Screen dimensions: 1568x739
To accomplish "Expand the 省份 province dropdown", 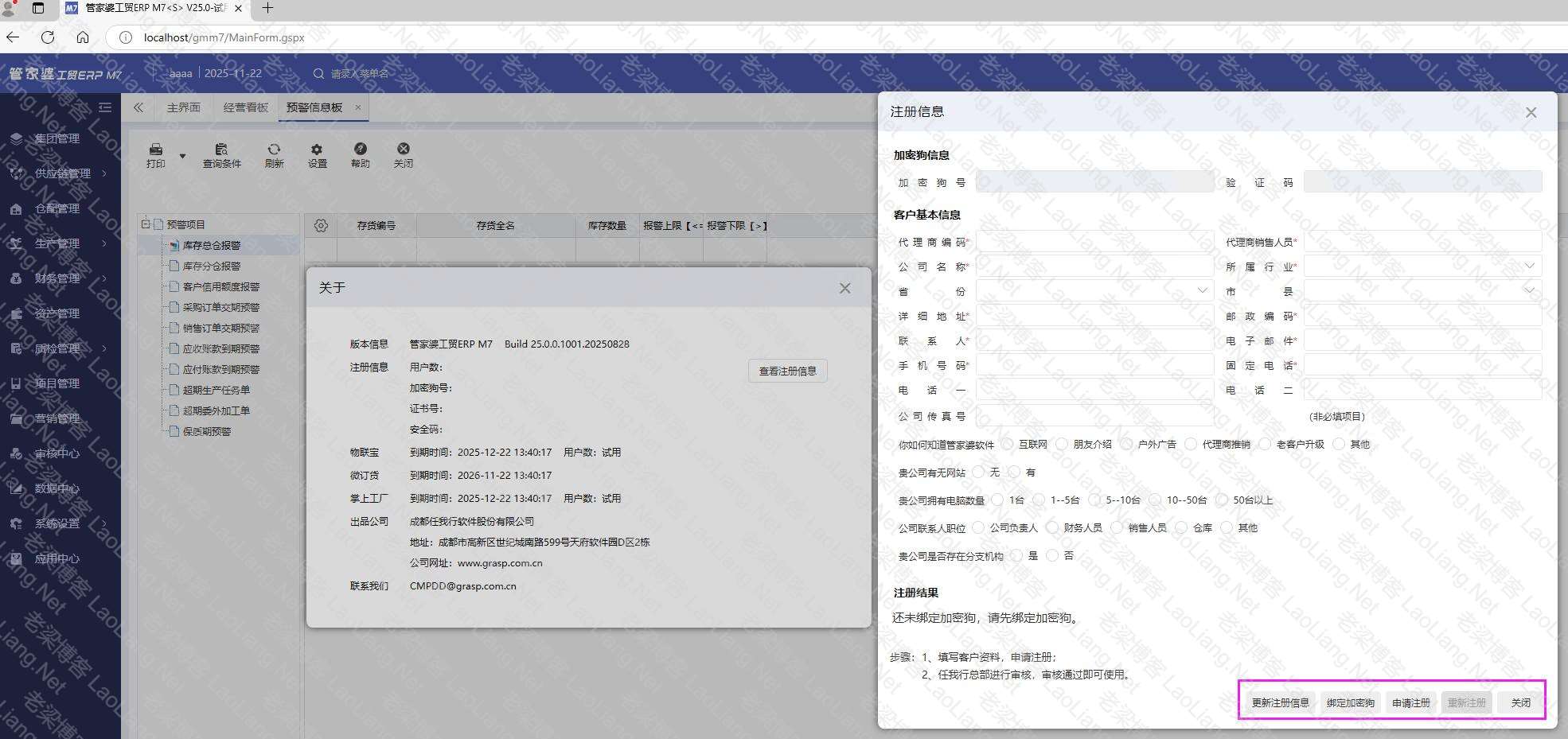I will 1094,291.
